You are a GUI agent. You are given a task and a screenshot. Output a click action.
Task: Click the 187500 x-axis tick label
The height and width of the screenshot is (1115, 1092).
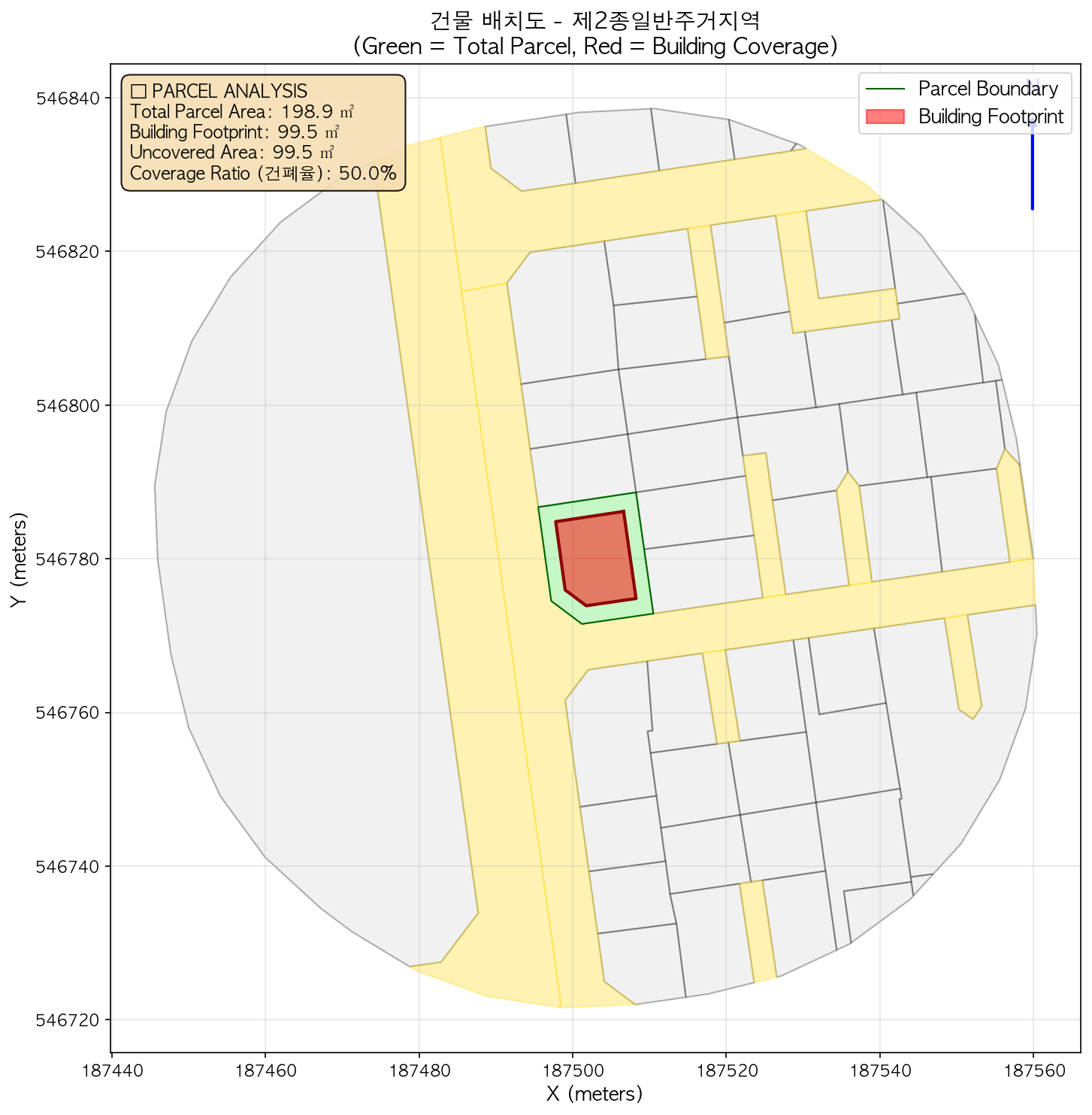tap(572, 1070)
